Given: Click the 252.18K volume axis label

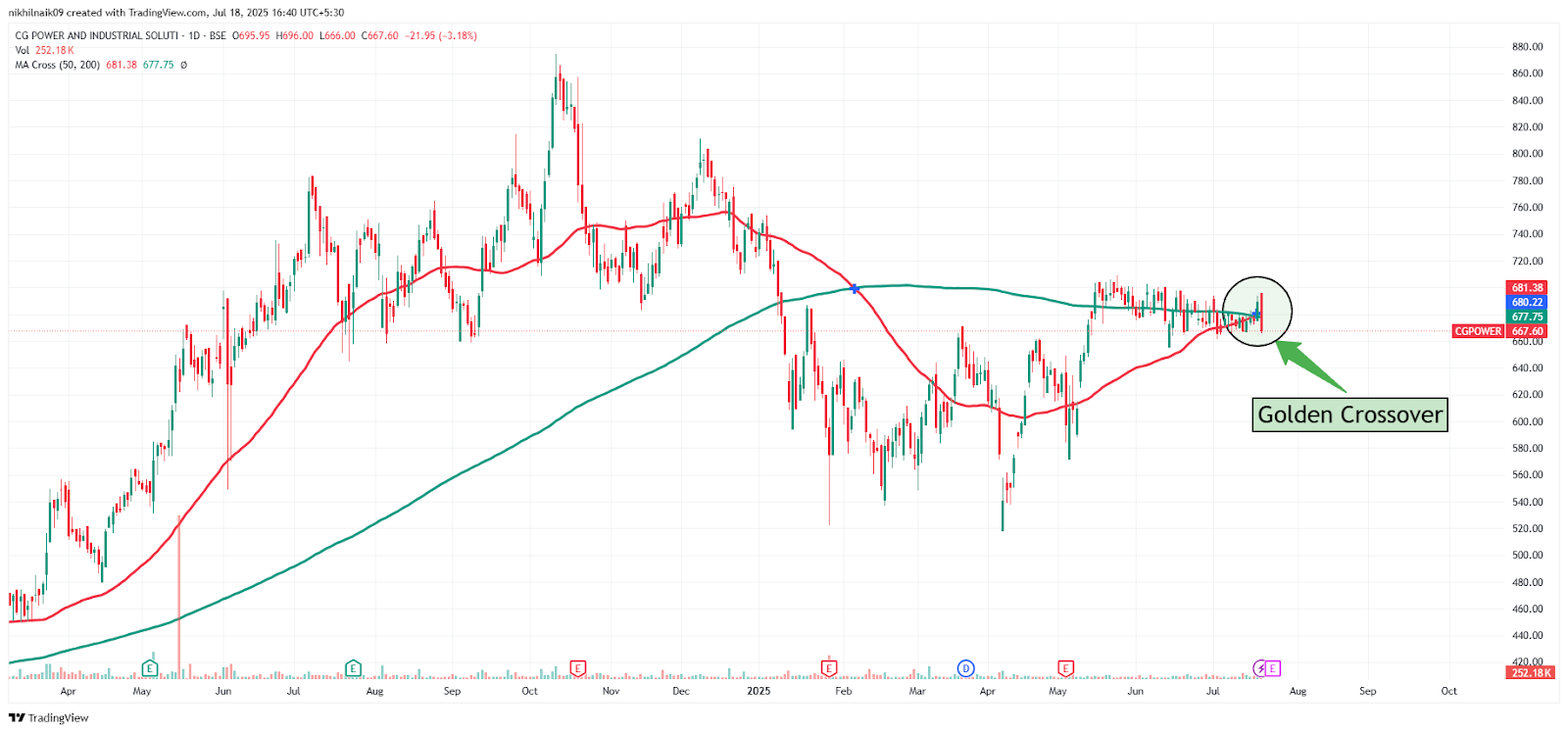Looking at the screenshot, I should tap(1530, 673).
